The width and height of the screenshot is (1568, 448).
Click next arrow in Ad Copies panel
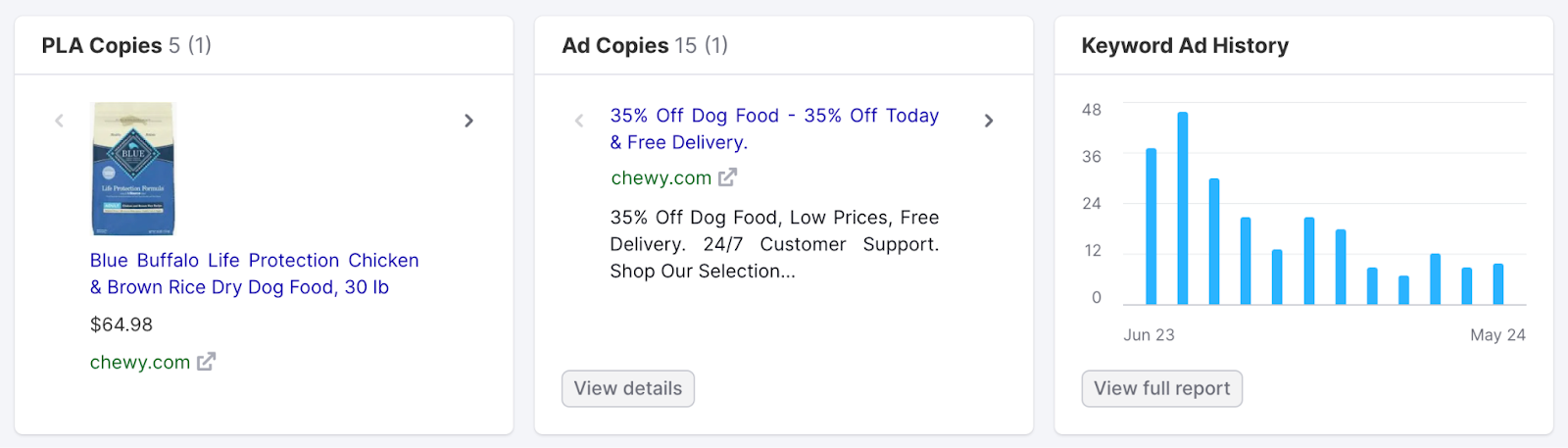coord(989,121)
